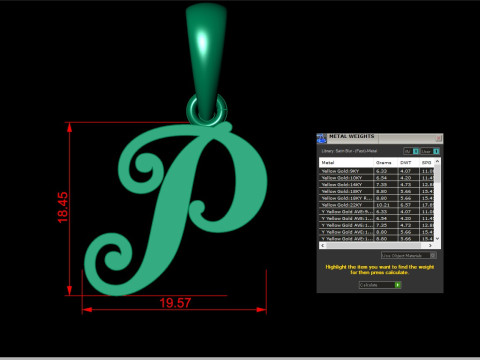Sort by the Grams column header
Image resolution: width=480 pixels, height=360 pixels.
[x=385, y=162]
